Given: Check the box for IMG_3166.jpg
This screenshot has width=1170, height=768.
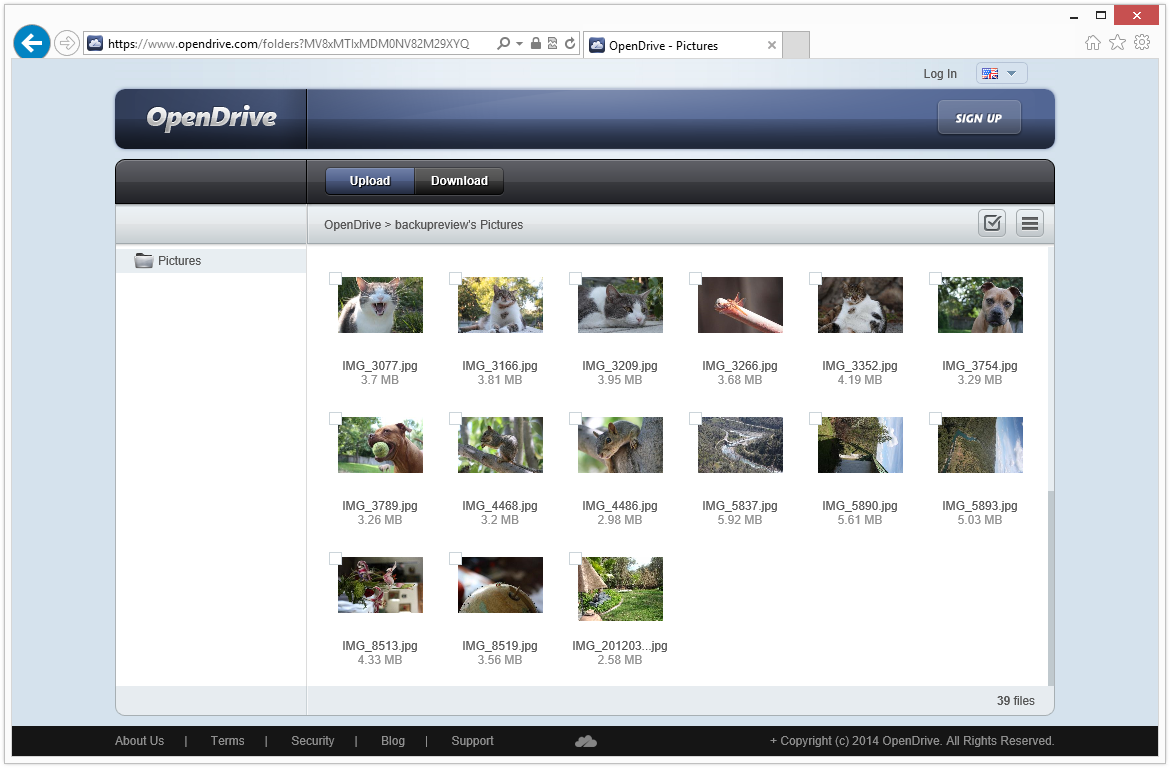Looking at the screenshot, I should 455,278.
